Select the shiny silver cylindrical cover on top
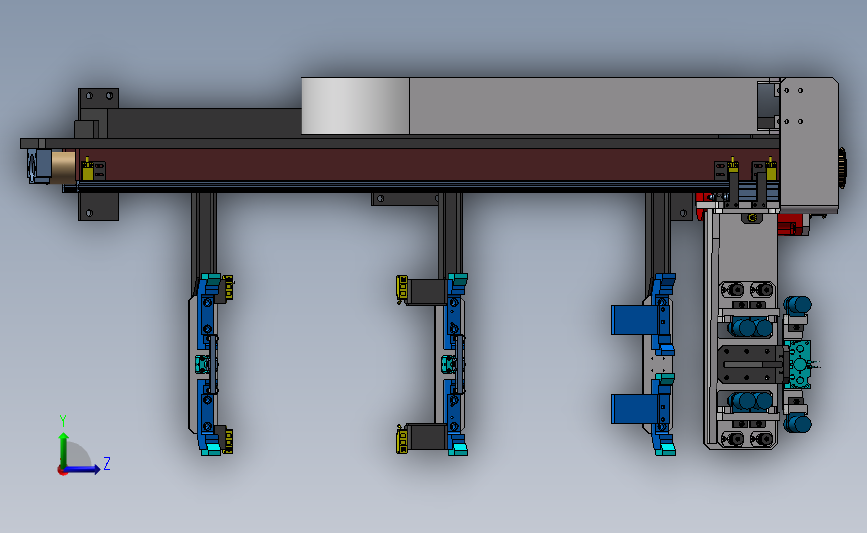The image size is (867, 533). (x=355, y=106)
